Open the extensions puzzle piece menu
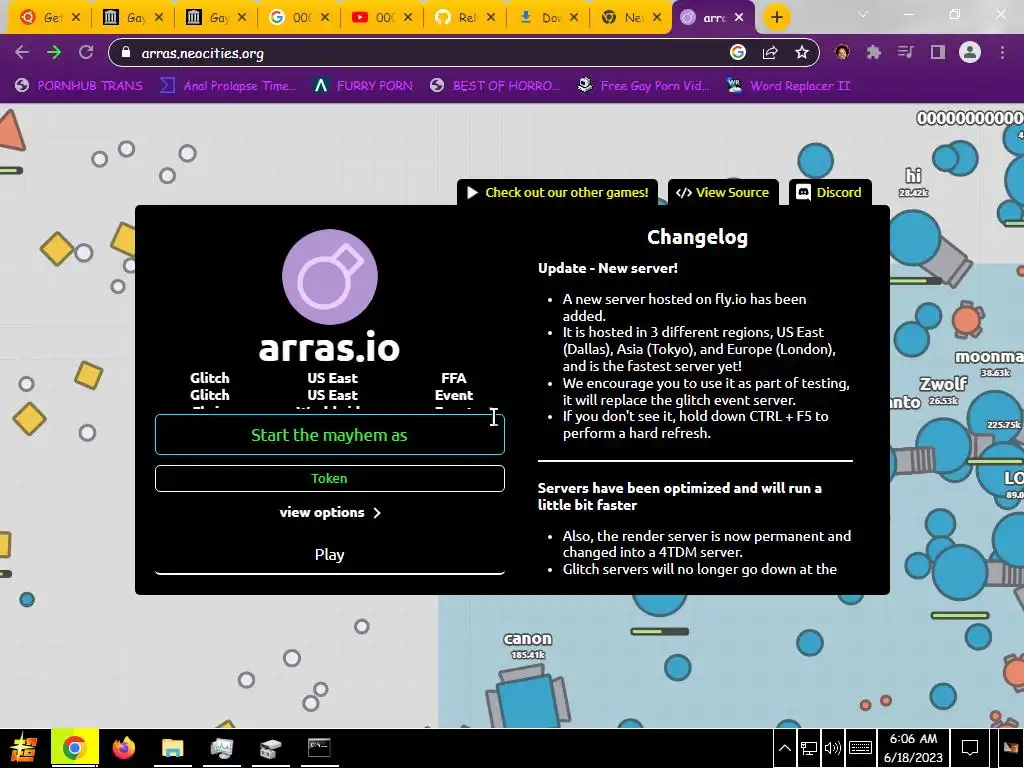 click(874, 52)
